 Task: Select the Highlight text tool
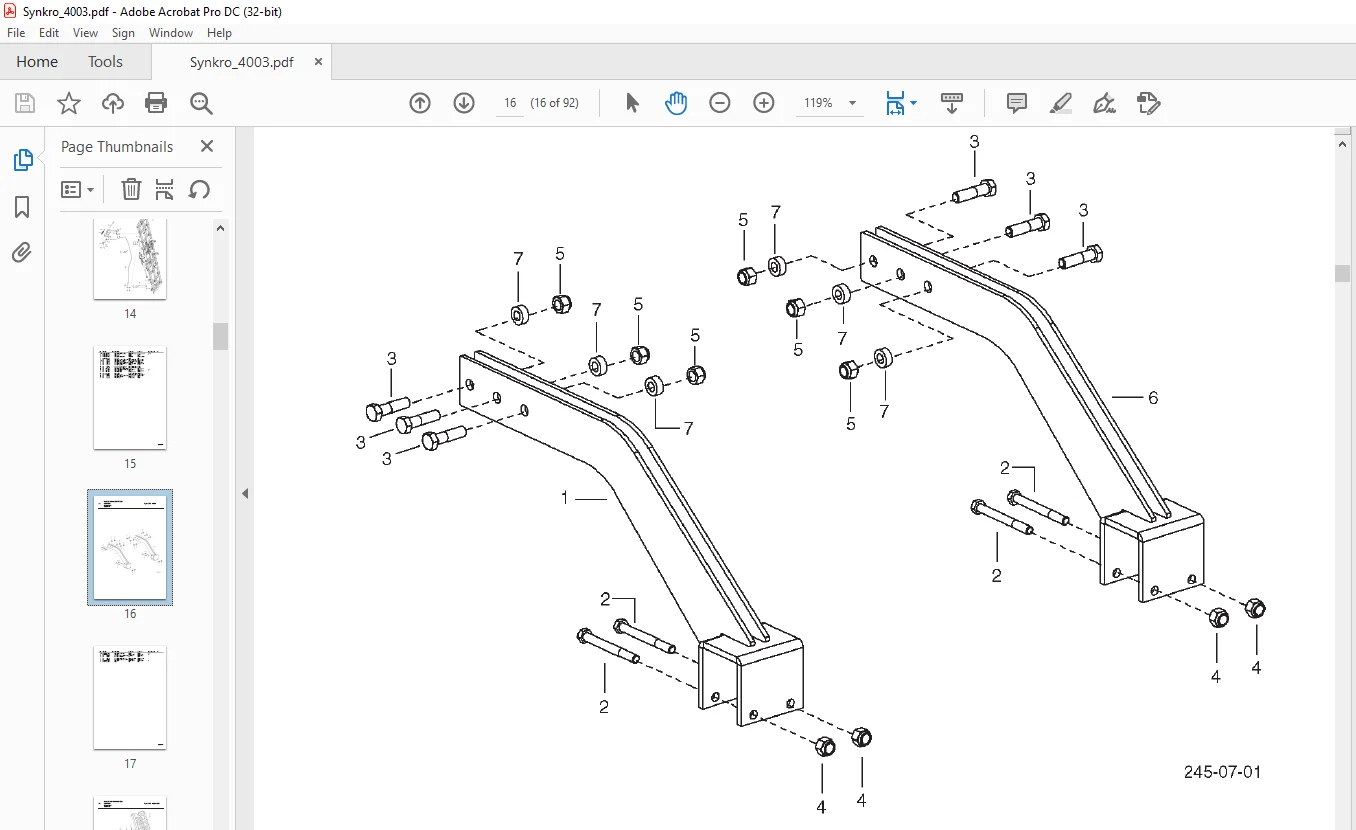click(1061, 103)
